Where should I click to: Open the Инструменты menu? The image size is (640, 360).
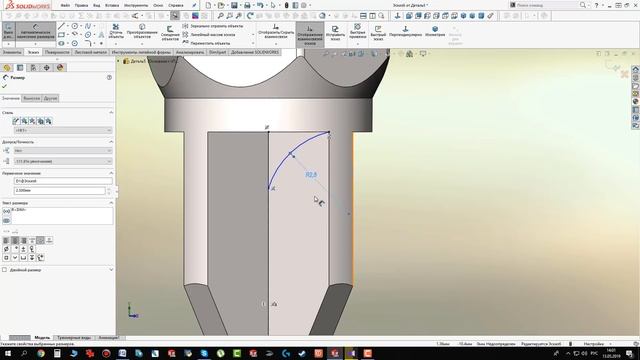tap(136, 5)
